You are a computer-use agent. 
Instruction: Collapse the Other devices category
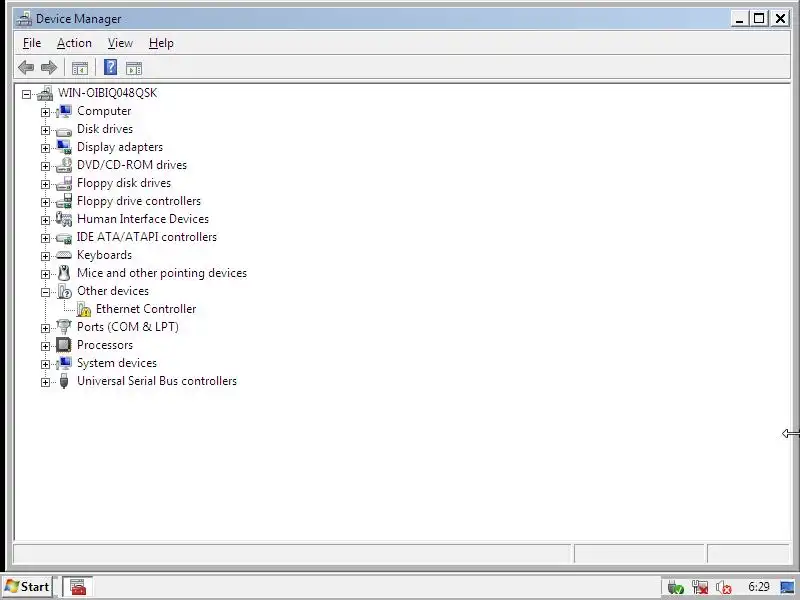pyautogui.click(x=45, y=292)
